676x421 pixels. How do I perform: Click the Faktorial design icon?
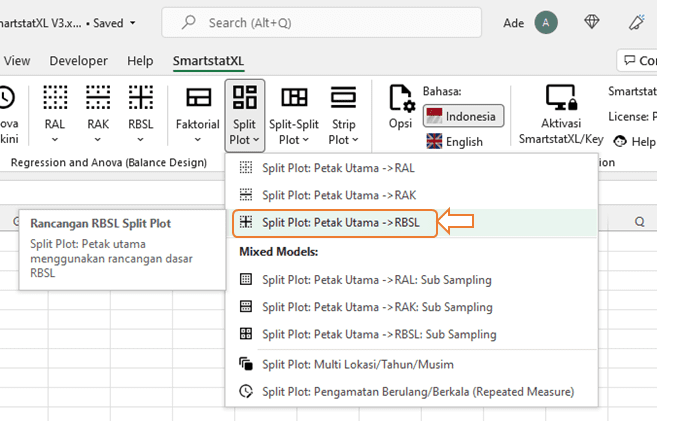[198, 97]
